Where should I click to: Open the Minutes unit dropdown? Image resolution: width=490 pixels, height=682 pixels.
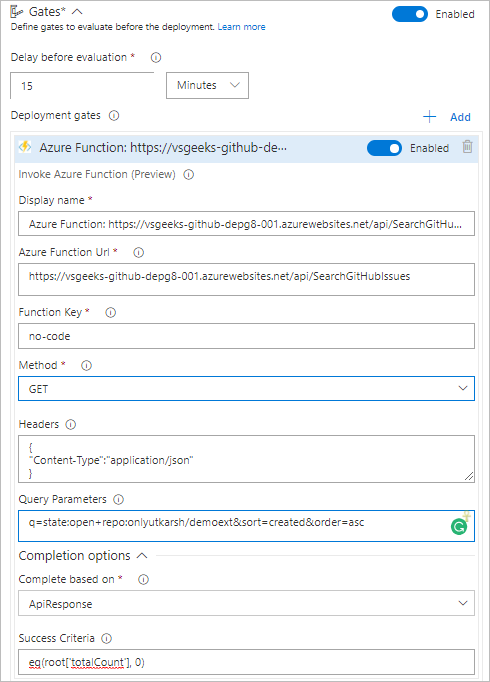[x=207, y=85]
